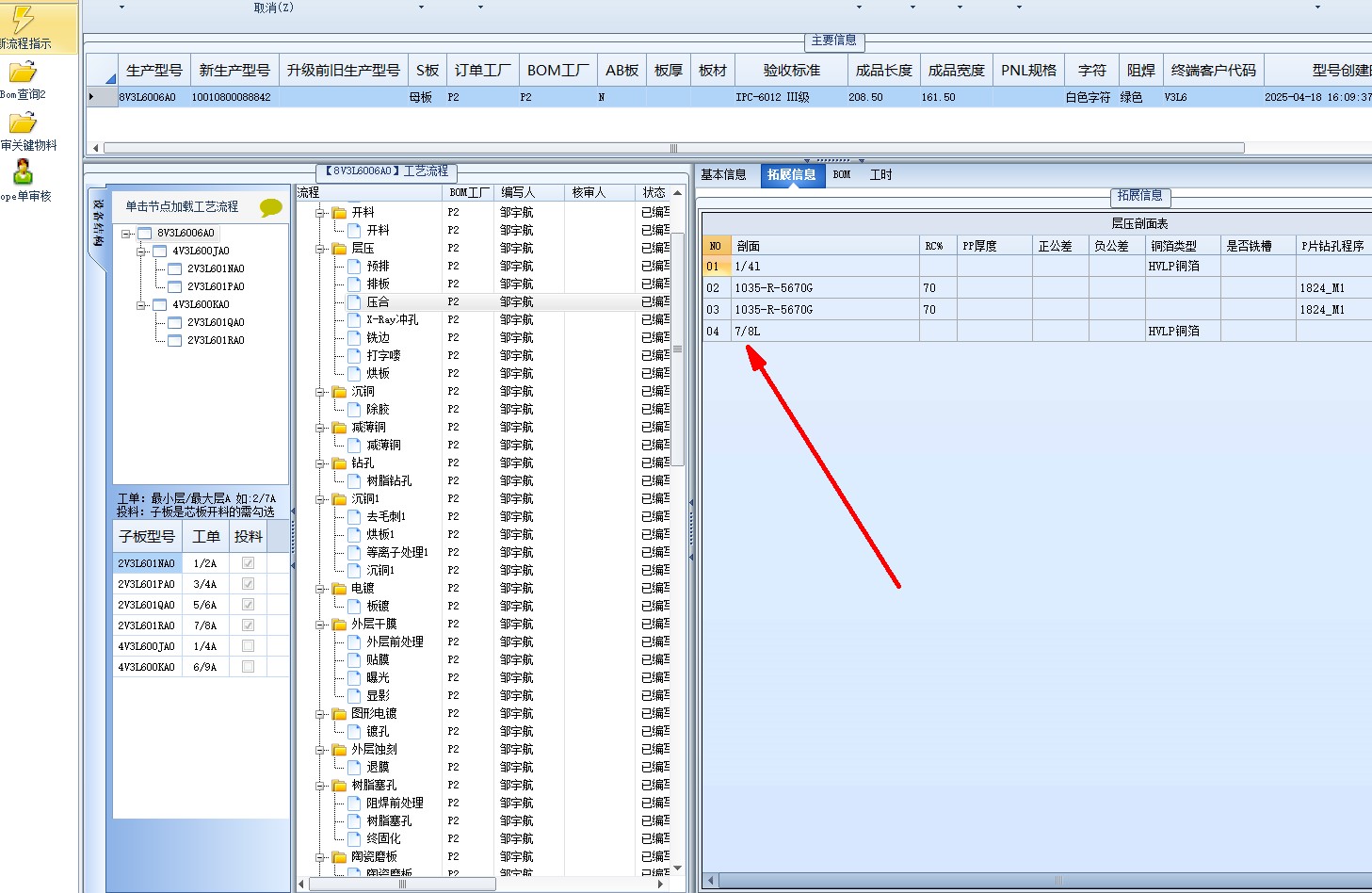This screenshot has width=1372, height=893.
Task: Switch to the 基本信息 tab
Action: coord(723,175)
